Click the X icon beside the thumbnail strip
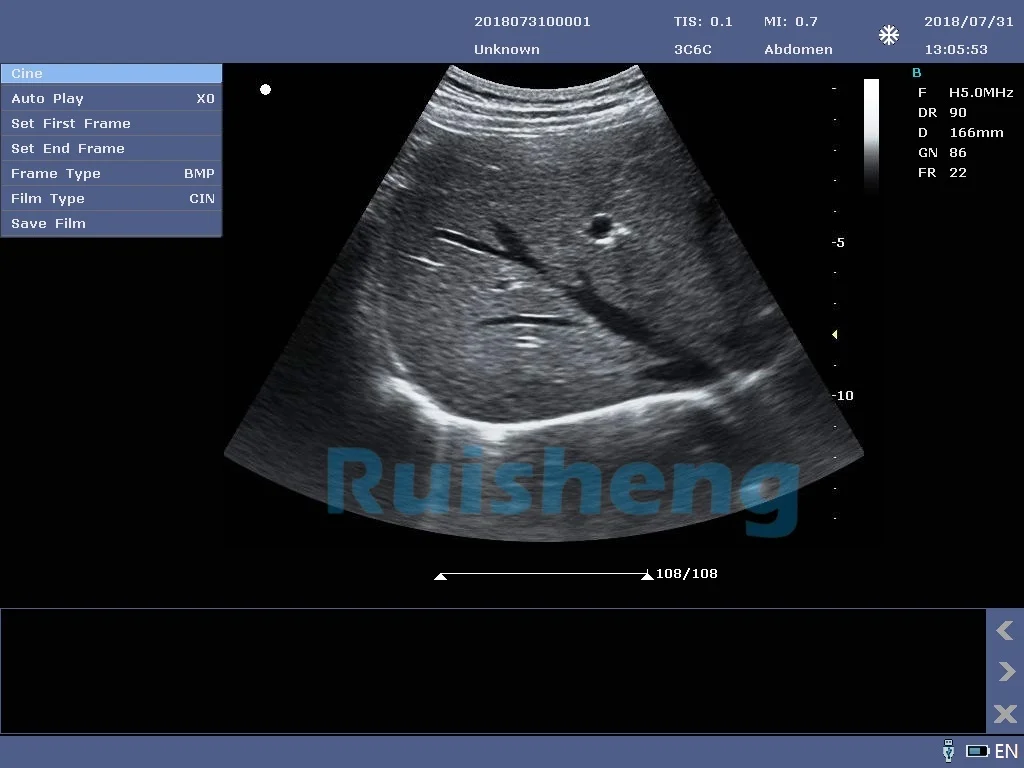Screen dimensions: 1024x768 tap(1005, 713)
